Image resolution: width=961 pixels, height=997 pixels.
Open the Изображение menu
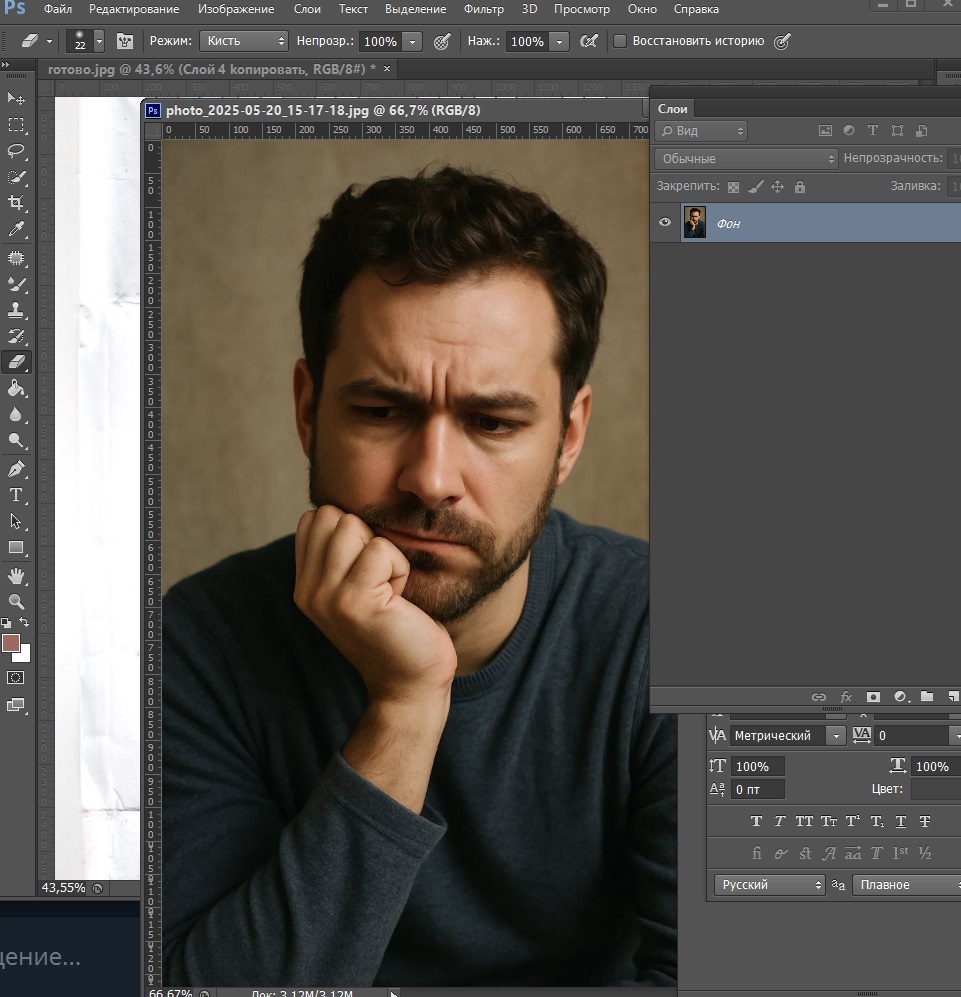click(236, 9)
